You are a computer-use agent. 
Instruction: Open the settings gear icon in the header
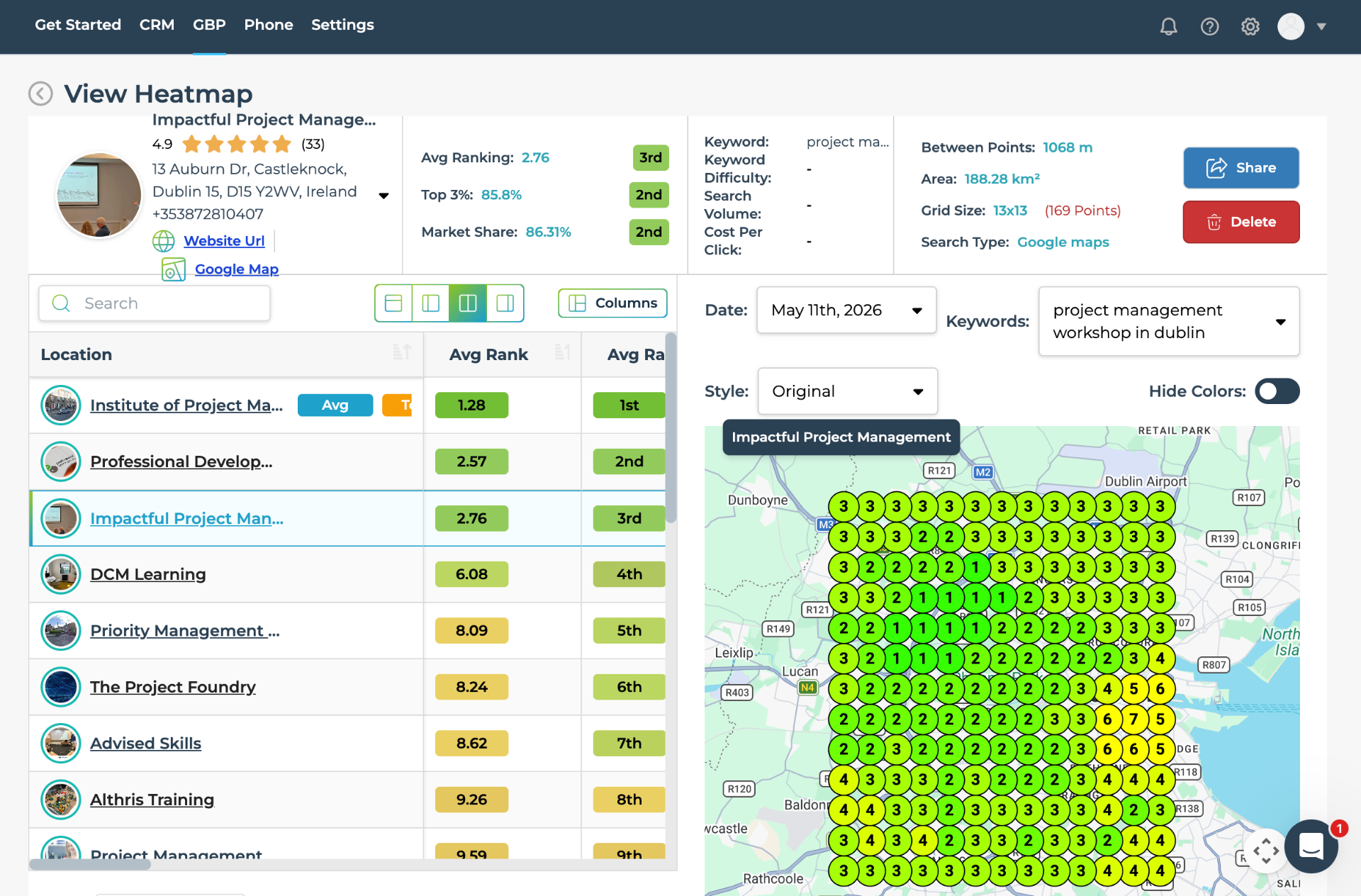tap(1250, 26)
